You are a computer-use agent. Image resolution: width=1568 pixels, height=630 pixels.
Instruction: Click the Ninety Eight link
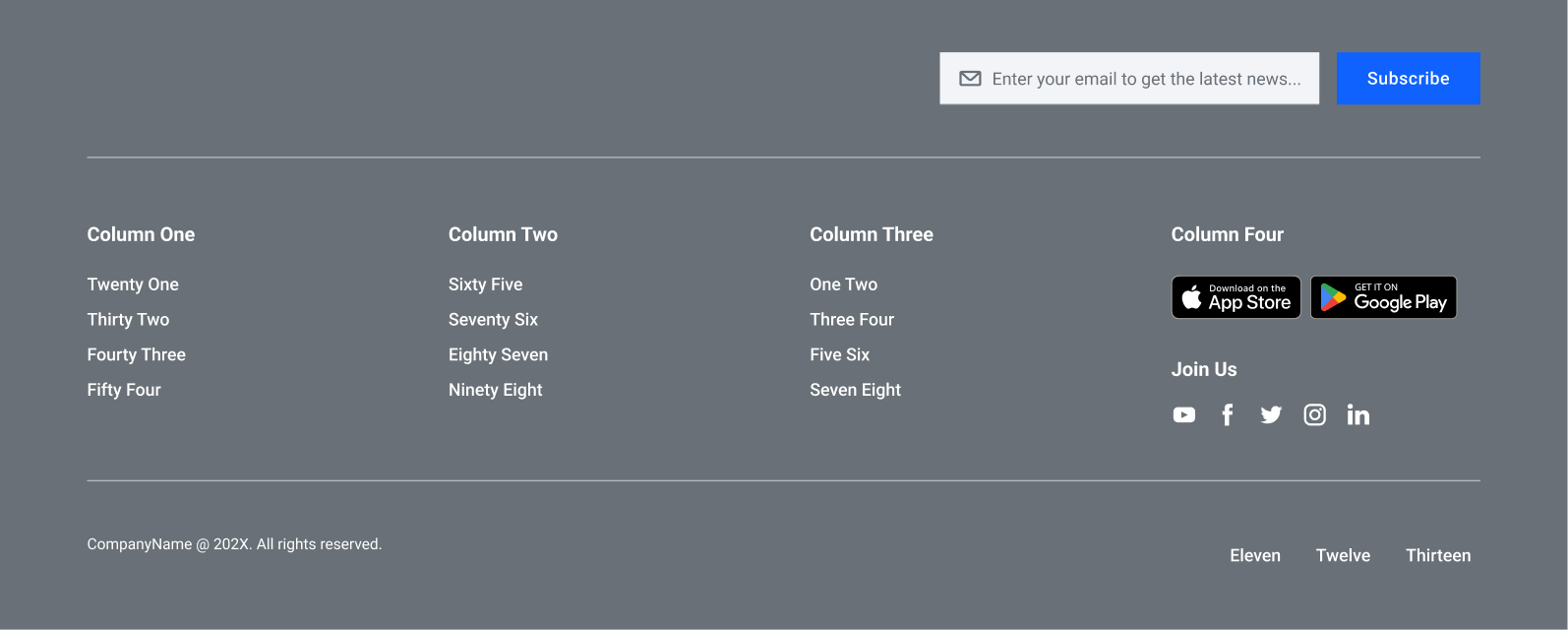tap(495, 390)
